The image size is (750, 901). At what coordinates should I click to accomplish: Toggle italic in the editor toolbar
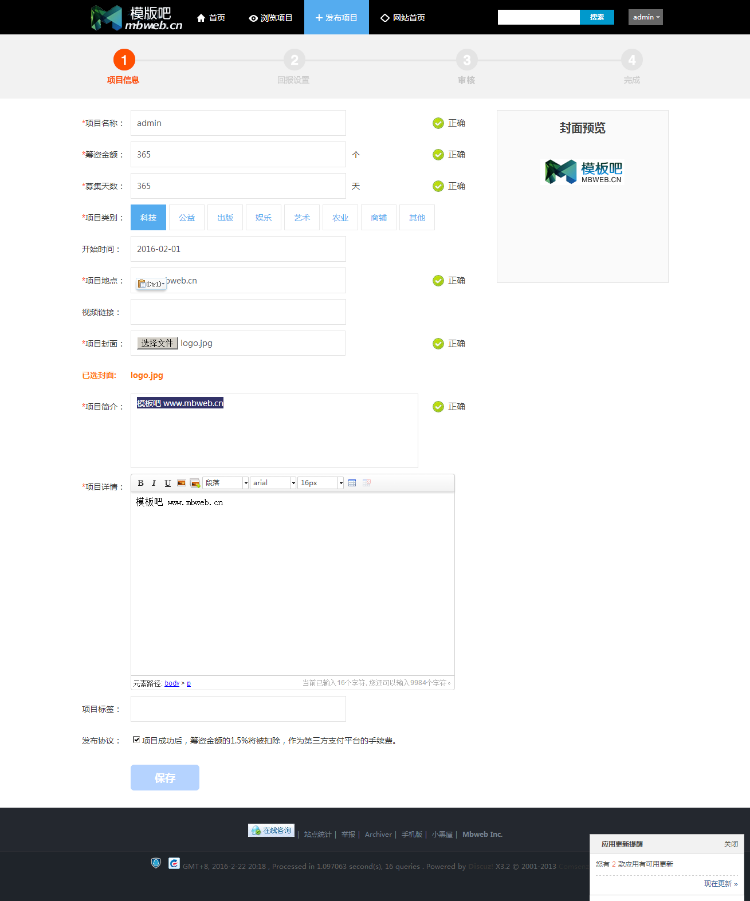[153, 483]
